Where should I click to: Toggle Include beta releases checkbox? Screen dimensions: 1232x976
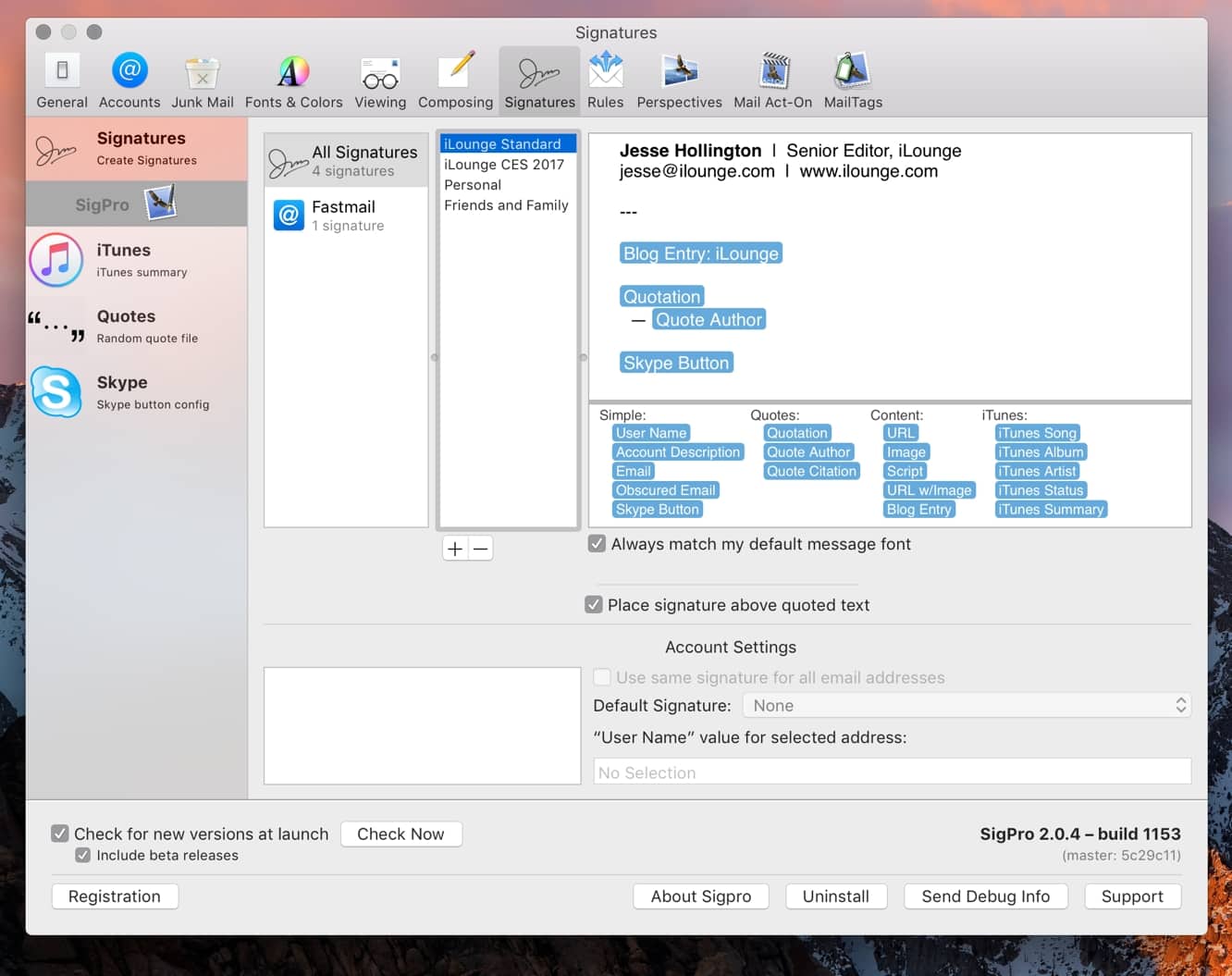83,856
